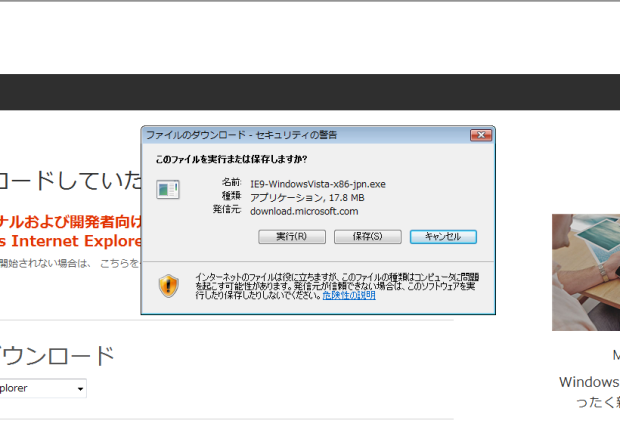Click the 保存(S) save button
The image size is (620, 430).
(368, 237)
